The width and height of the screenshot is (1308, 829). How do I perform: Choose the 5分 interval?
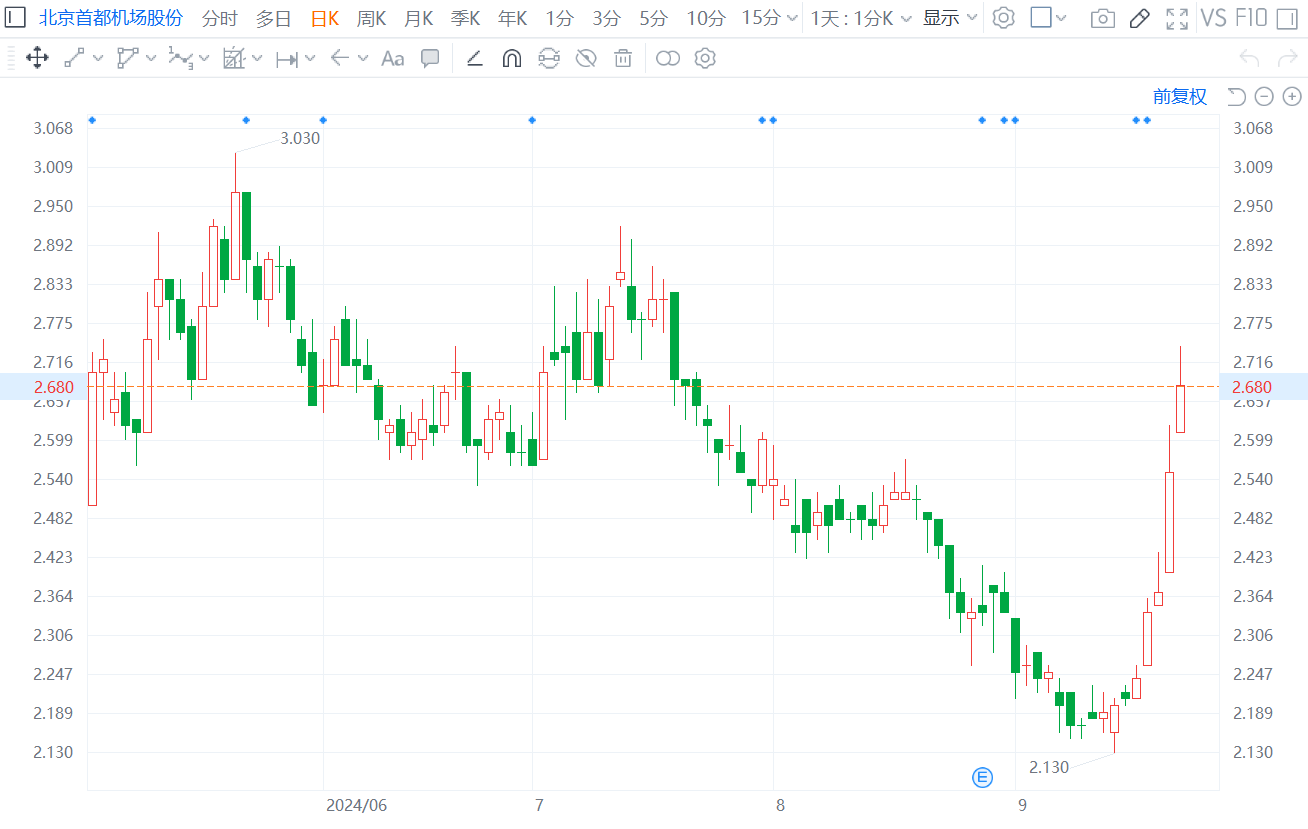click(x=654, y=18)
